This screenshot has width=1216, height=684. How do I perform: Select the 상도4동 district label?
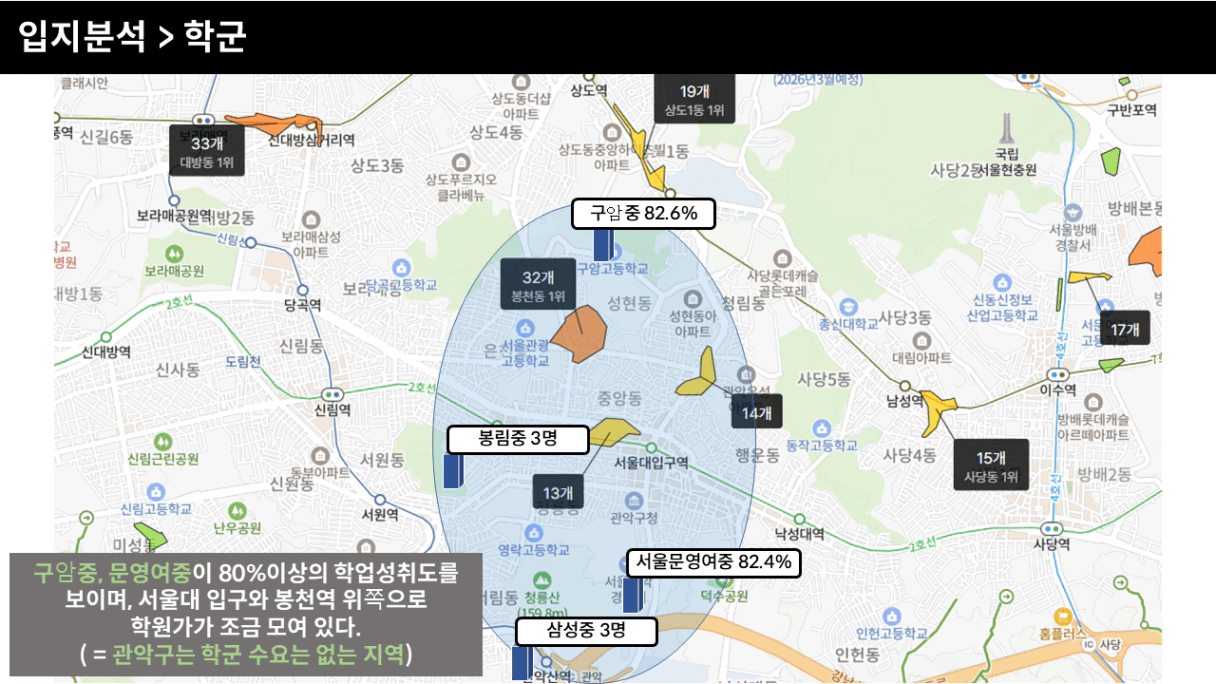point(496,132)
